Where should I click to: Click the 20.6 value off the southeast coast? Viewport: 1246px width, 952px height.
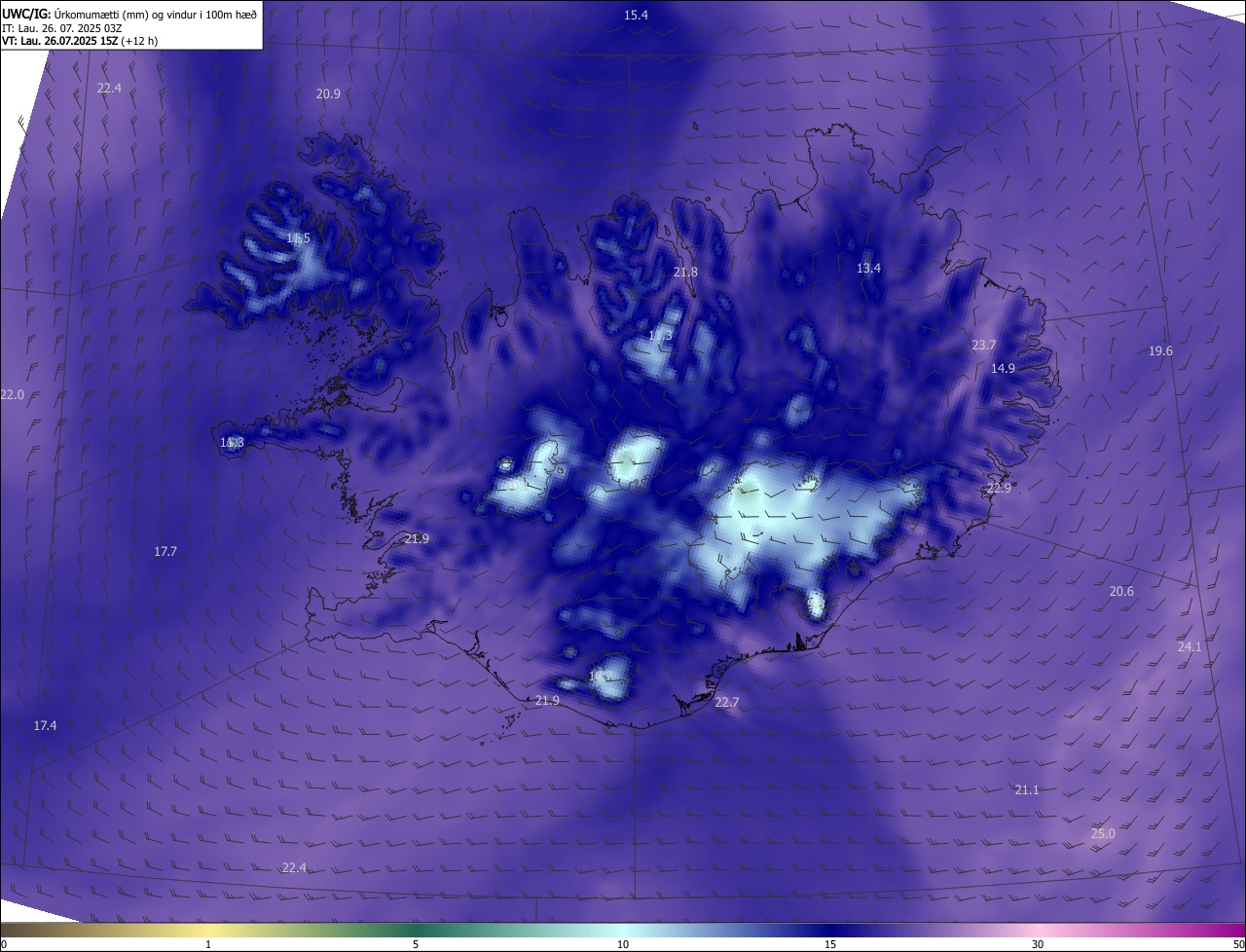1121,592
